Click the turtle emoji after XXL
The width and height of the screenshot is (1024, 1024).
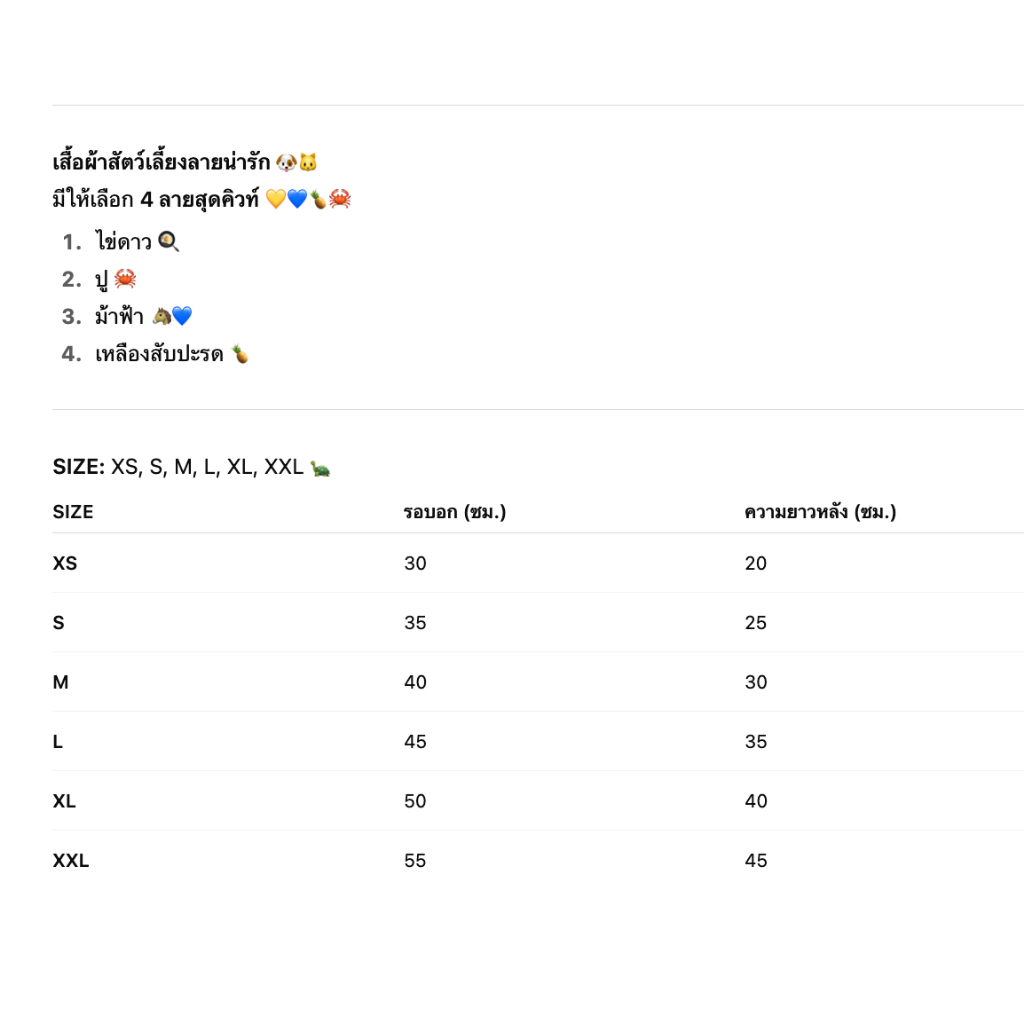(320, 468)
